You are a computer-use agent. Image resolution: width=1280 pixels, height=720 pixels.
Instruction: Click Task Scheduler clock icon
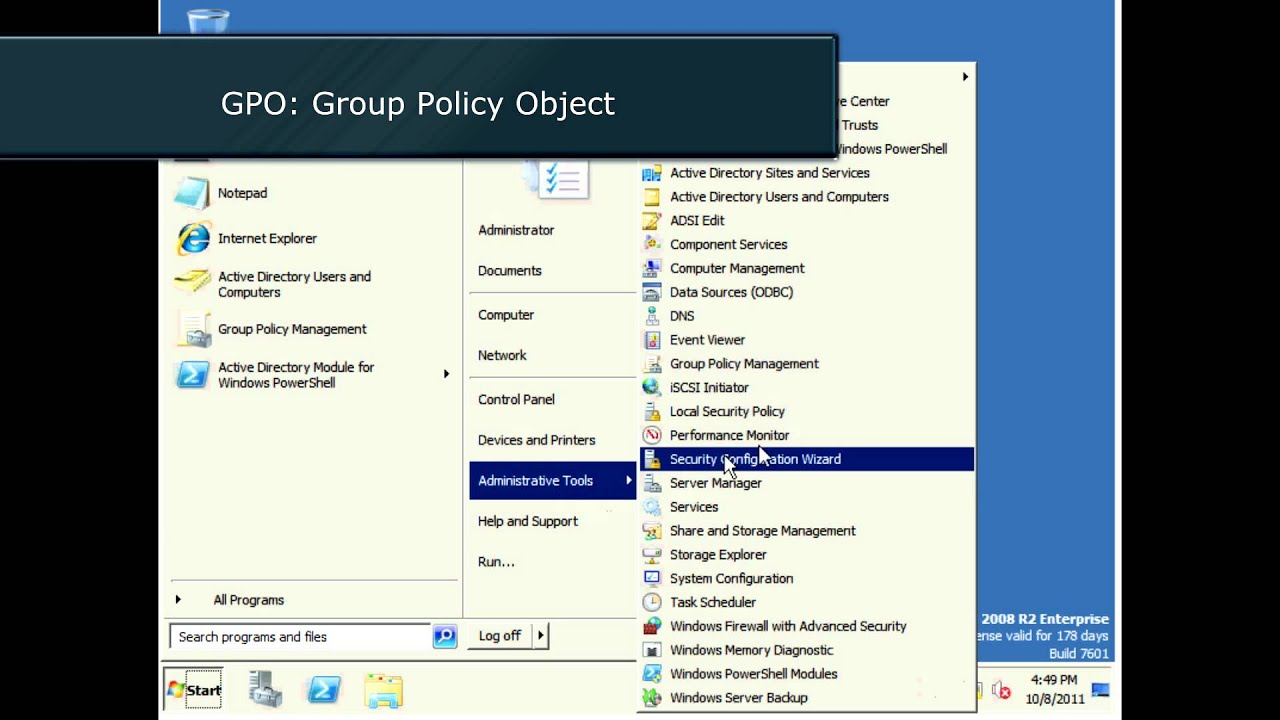click(x=652, y=602)
